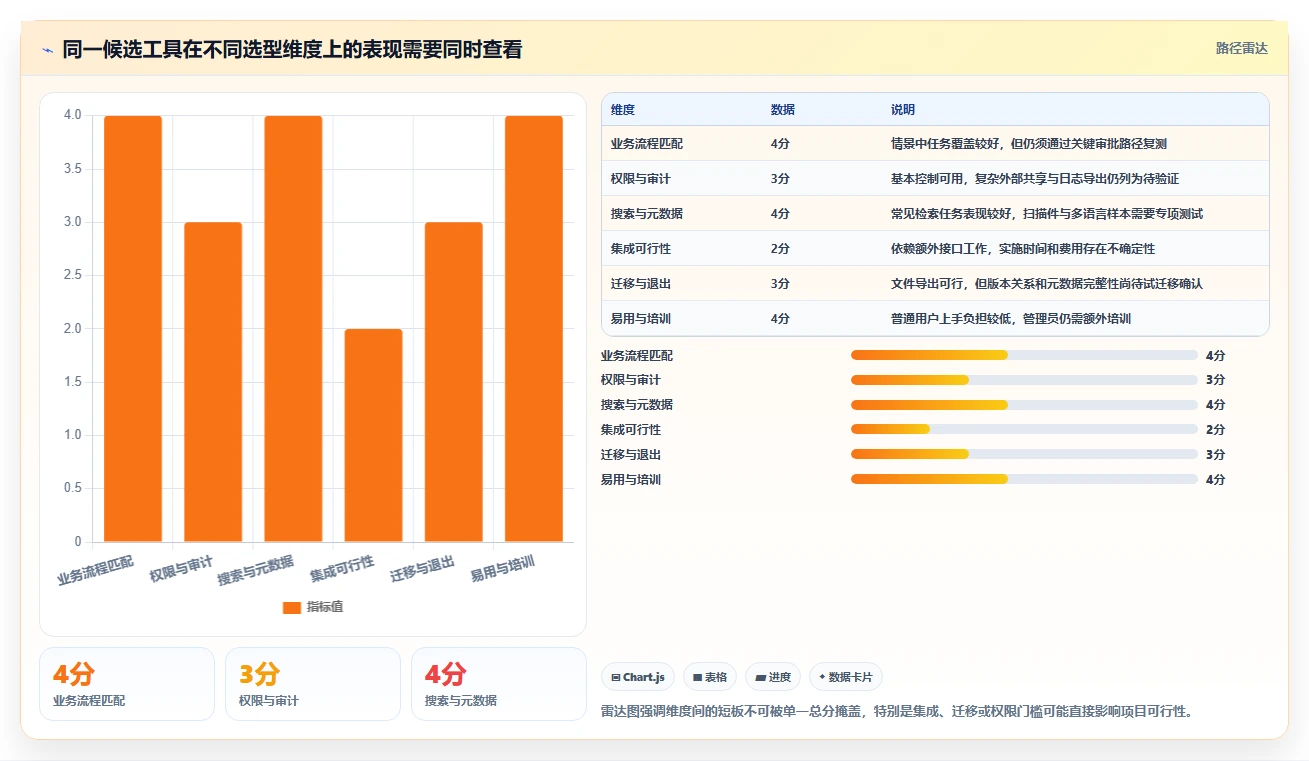Click the 搜索与元数据 label in the progress list
The image size is (1309, 761).
click(637, 405)
